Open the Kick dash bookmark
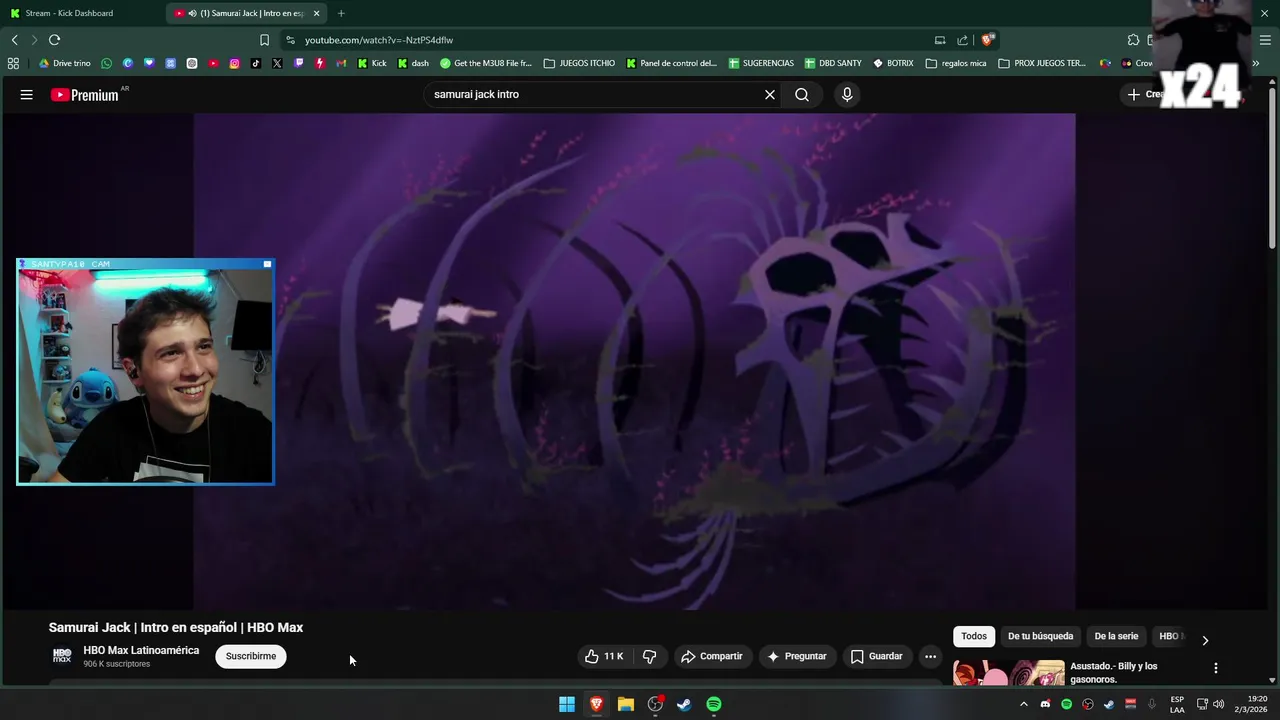Screen dimensions: 1280x720 tap(413, 63)
